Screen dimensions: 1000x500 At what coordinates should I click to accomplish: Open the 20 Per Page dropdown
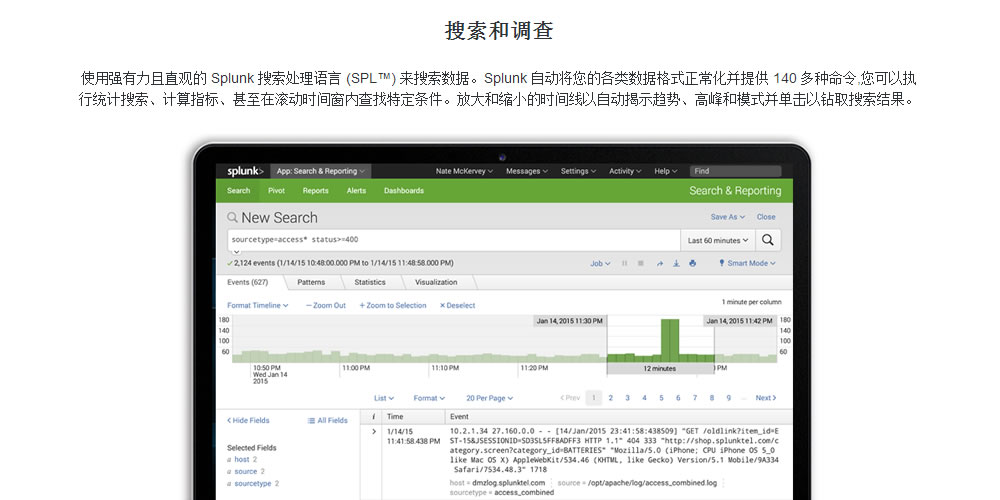pyautogui.click(x=489, y=398)
